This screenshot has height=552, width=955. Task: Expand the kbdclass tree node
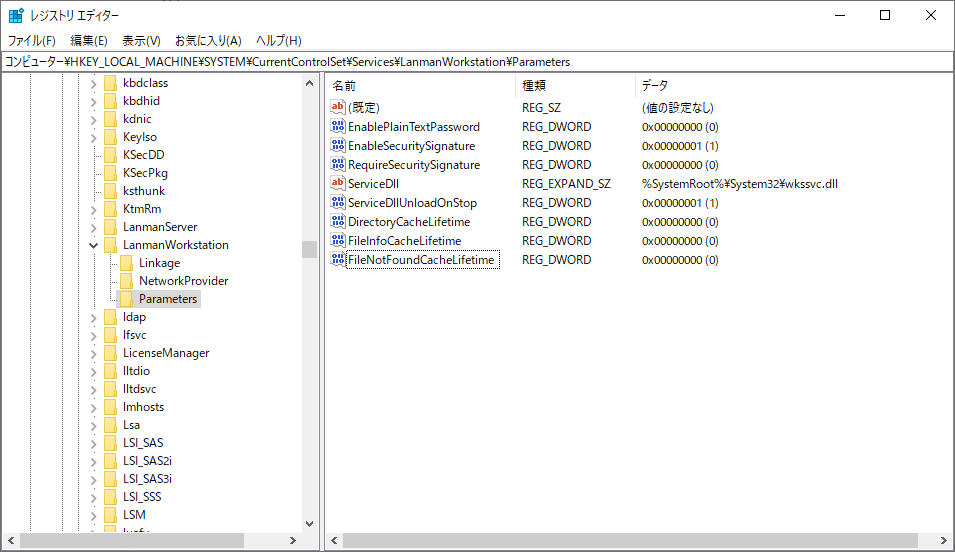[93, 83]
